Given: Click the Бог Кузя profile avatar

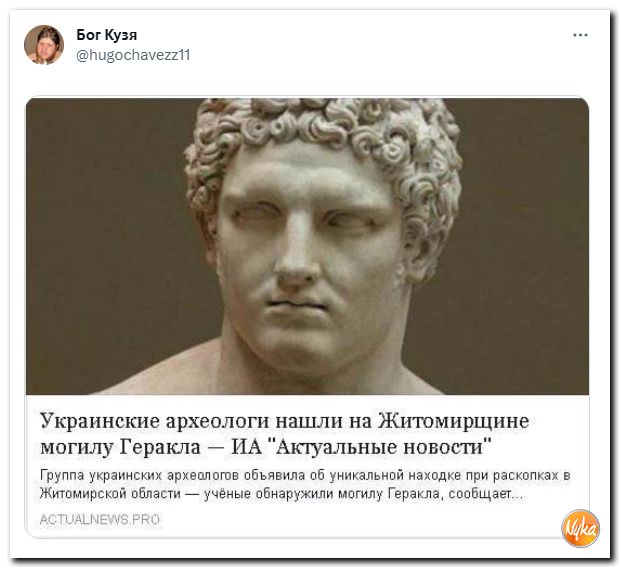Looking at the screenshot, I should point(44,45).
